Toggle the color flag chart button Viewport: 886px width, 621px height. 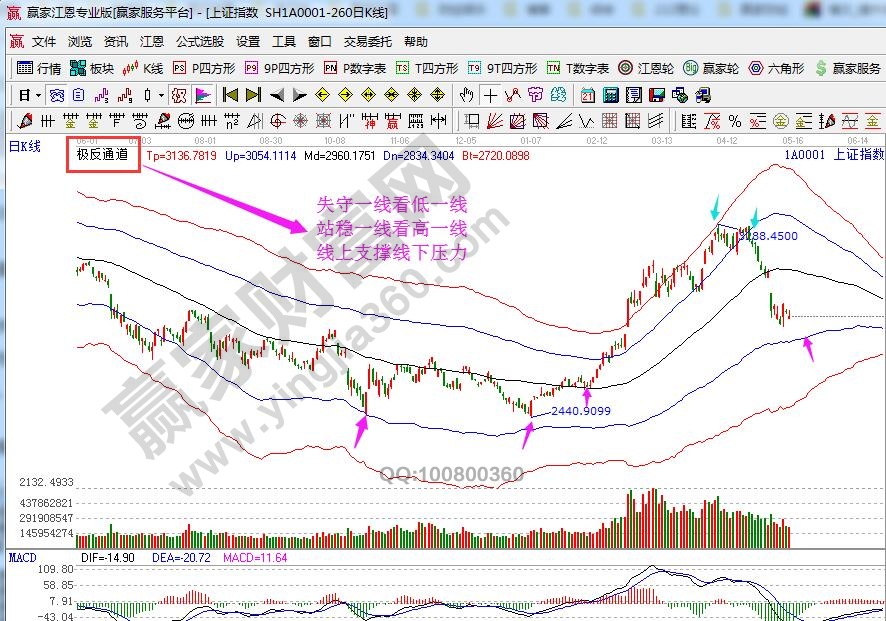(203, 95)
